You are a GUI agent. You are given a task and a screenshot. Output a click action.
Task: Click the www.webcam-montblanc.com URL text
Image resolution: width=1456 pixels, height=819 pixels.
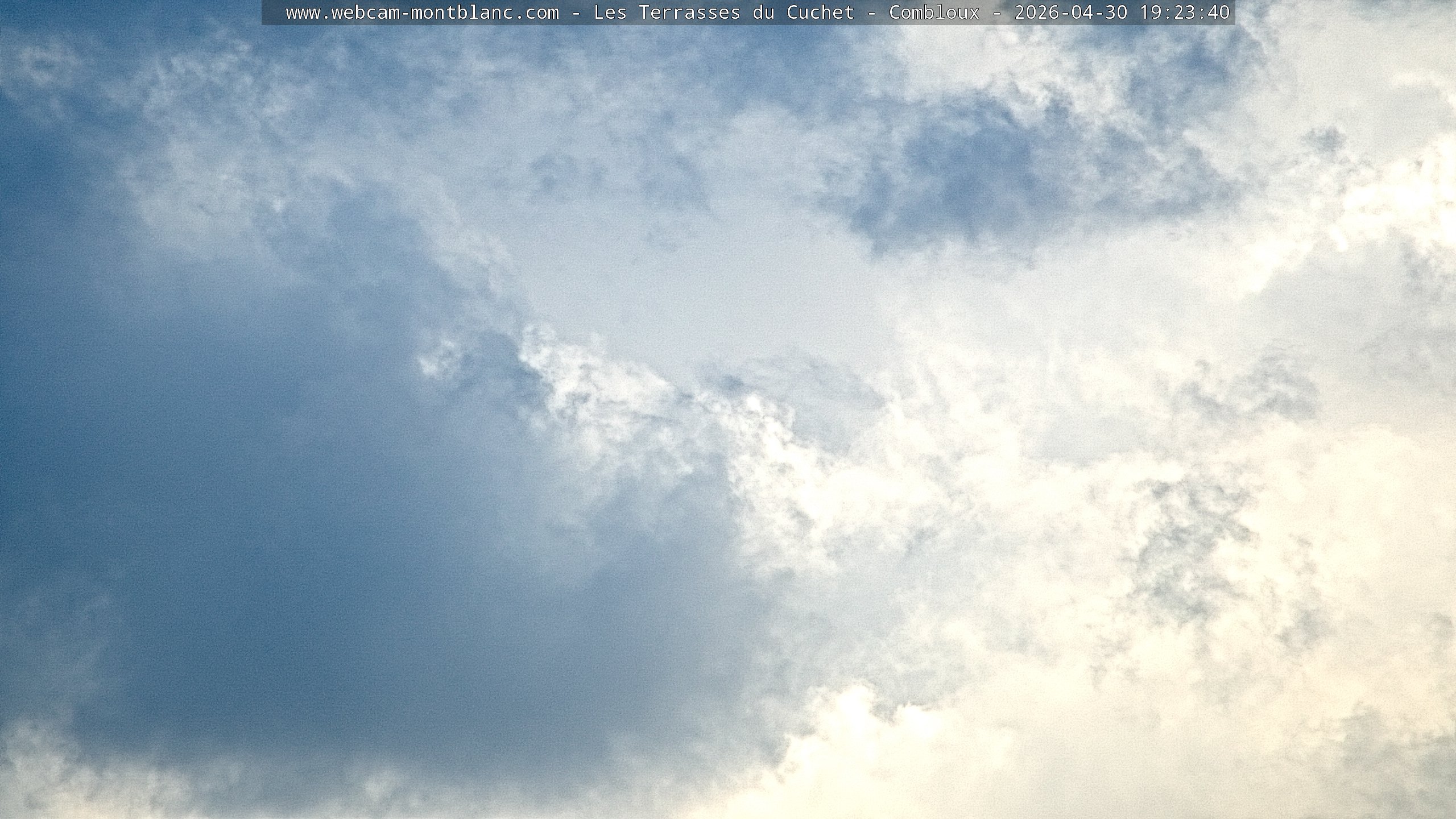422,13
